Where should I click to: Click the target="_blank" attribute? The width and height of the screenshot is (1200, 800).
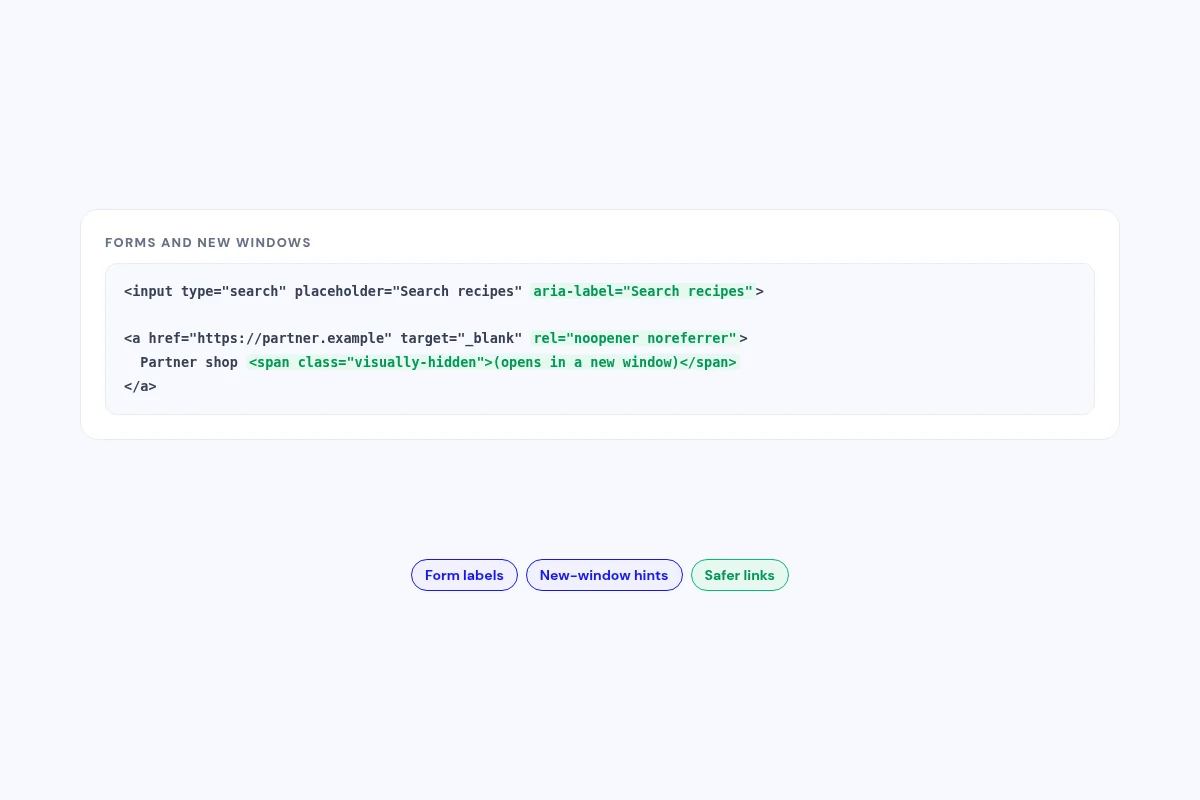461,338
